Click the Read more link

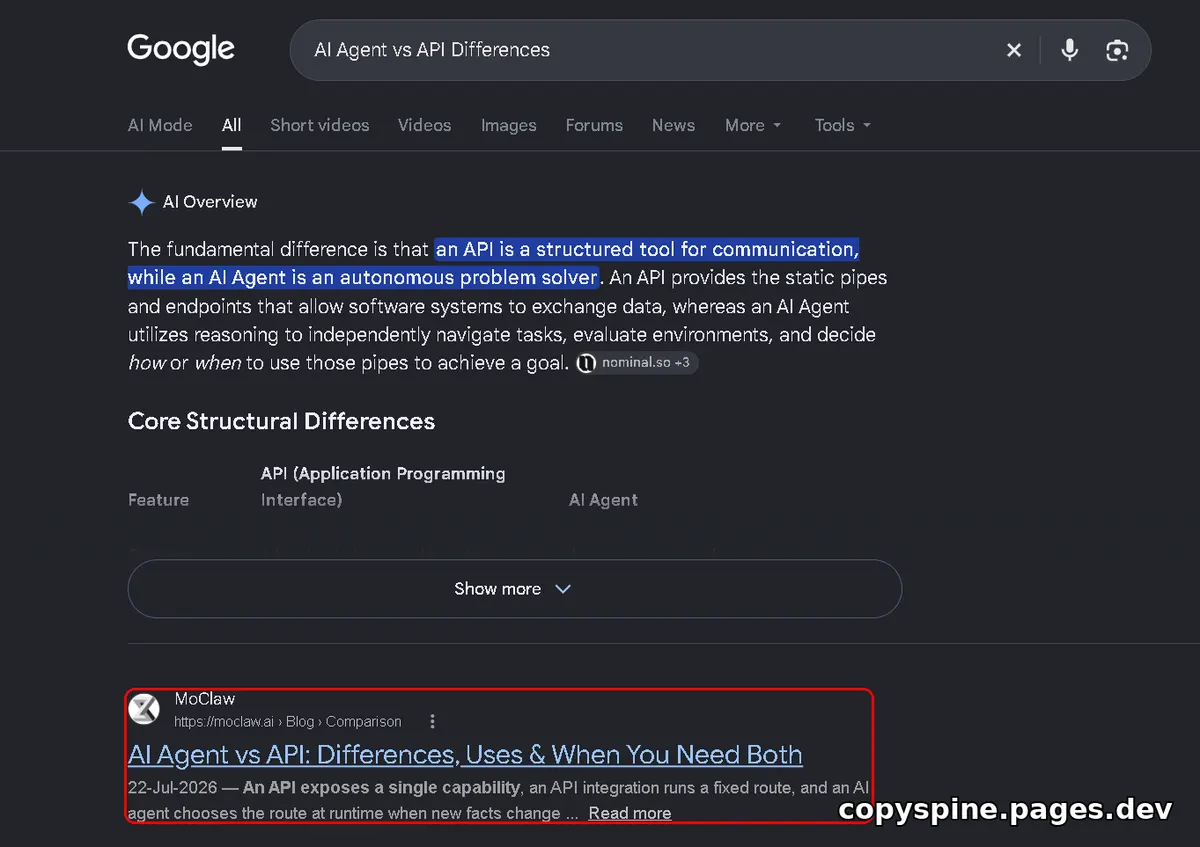630,813
